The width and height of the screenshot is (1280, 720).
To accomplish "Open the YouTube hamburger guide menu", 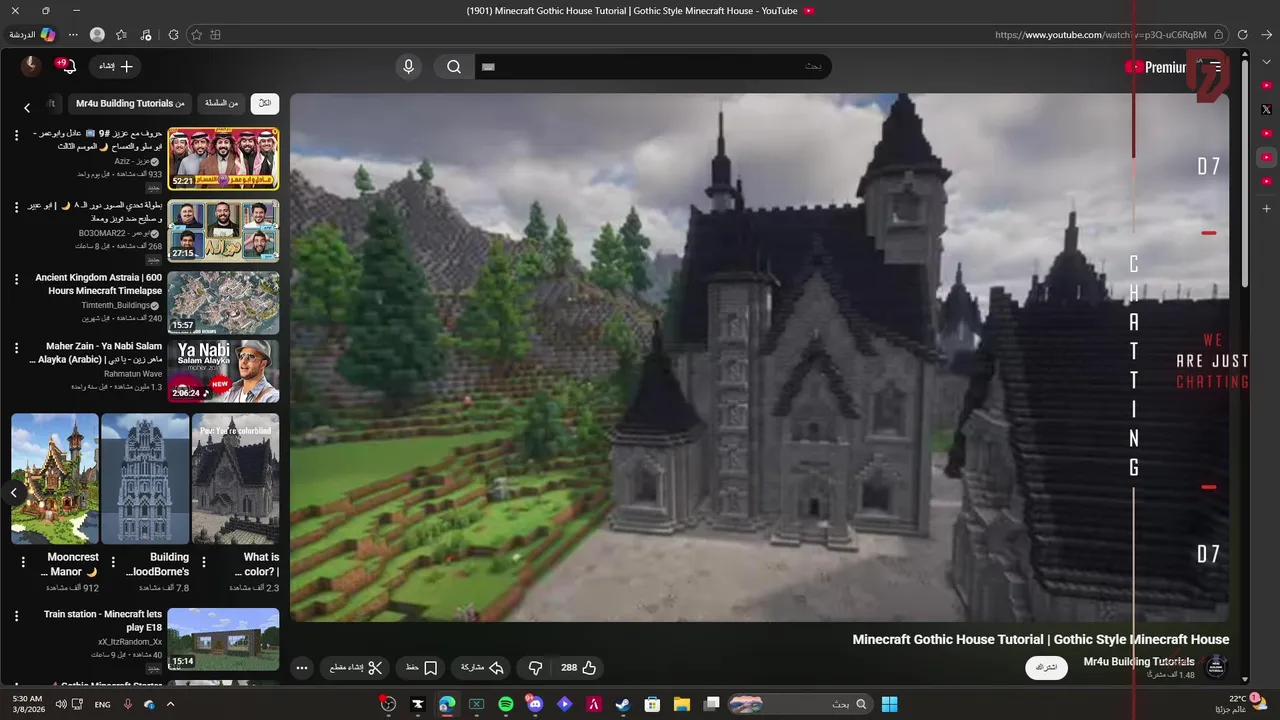I will (1215, 67).
